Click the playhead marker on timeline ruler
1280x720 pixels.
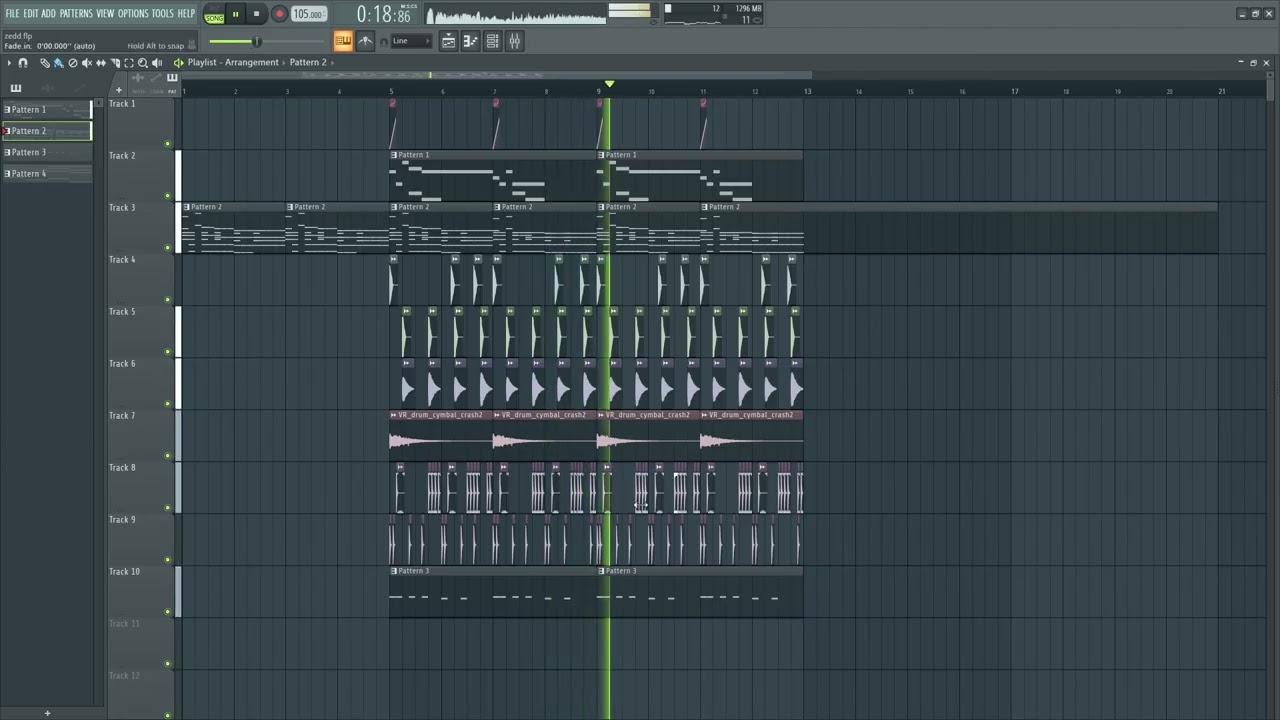pyautogui.click(x=609, y=84)
